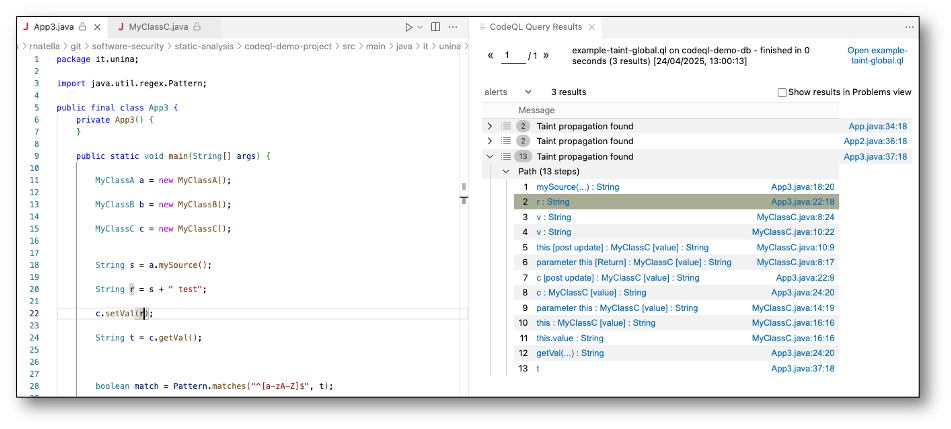Click the editor minimap scrollbar marker
The image size is (951, 429).
click(463, 200)
